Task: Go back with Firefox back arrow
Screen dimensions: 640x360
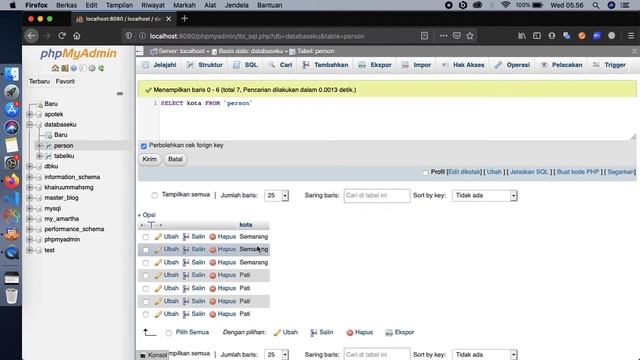Action: (31, 36)
